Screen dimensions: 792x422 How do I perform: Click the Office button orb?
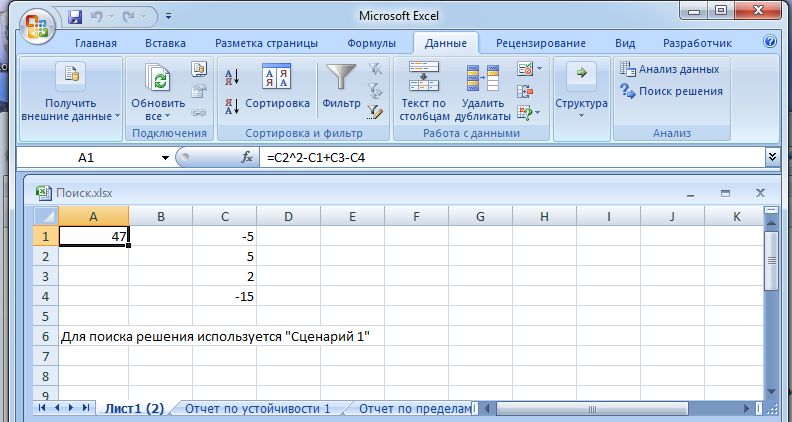pyautogui.click(x=37, y=24)
